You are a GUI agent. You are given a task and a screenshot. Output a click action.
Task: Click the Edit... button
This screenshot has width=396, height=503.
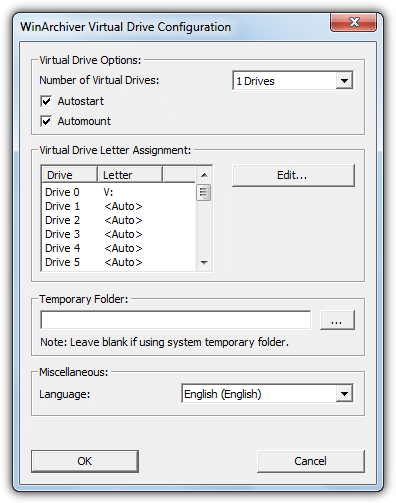(293, 175)
